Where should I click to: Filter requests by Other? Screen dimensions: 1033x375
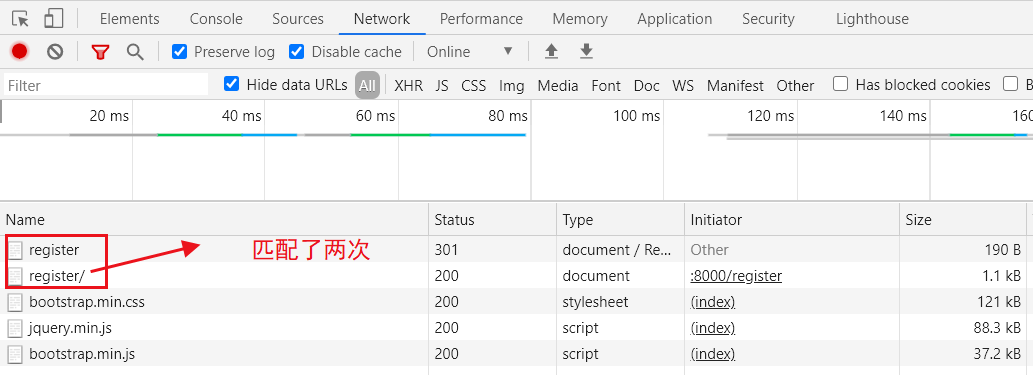click(x=795, y=86)
